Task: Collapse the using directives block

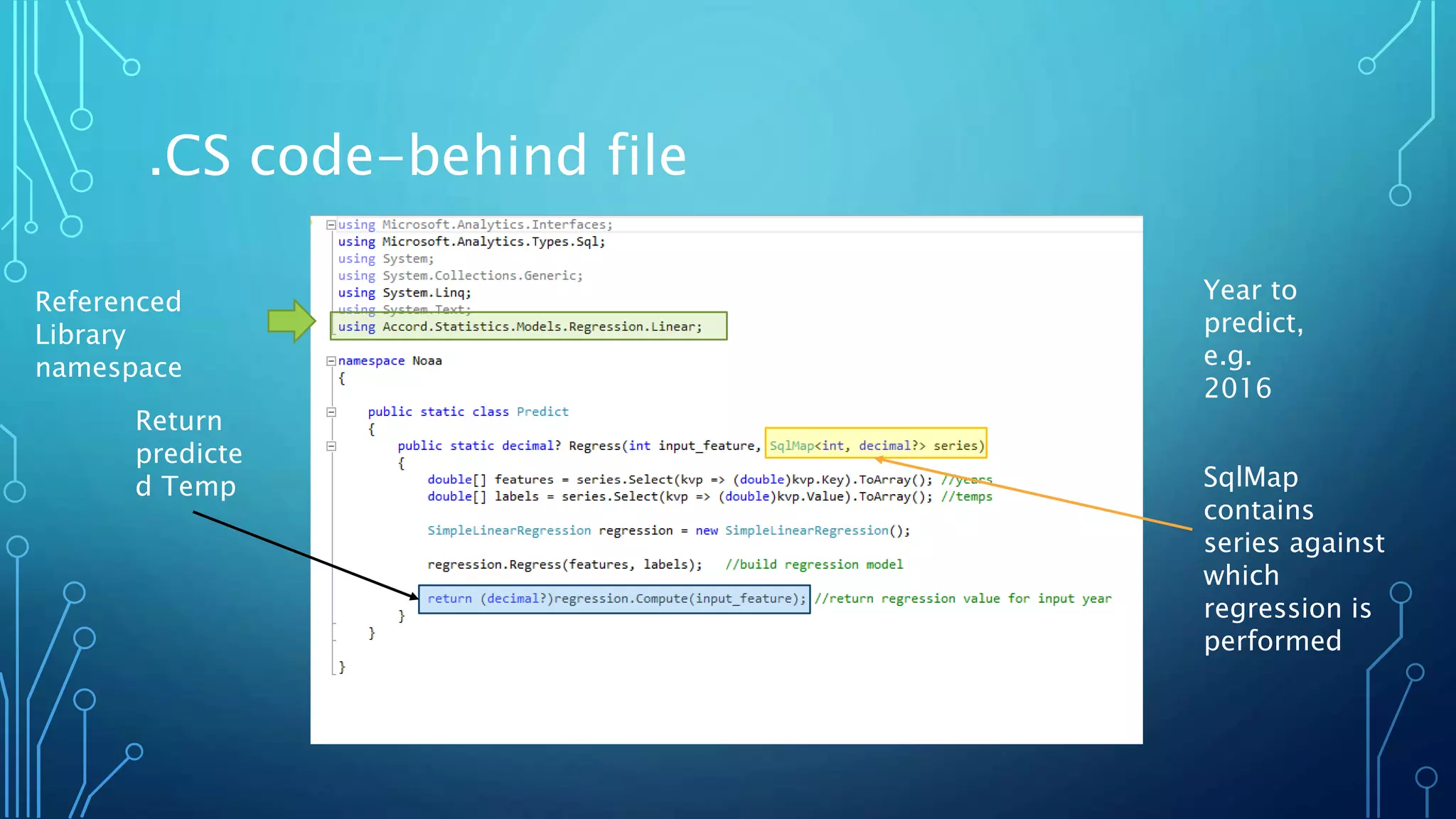Action: pos(331,225)
